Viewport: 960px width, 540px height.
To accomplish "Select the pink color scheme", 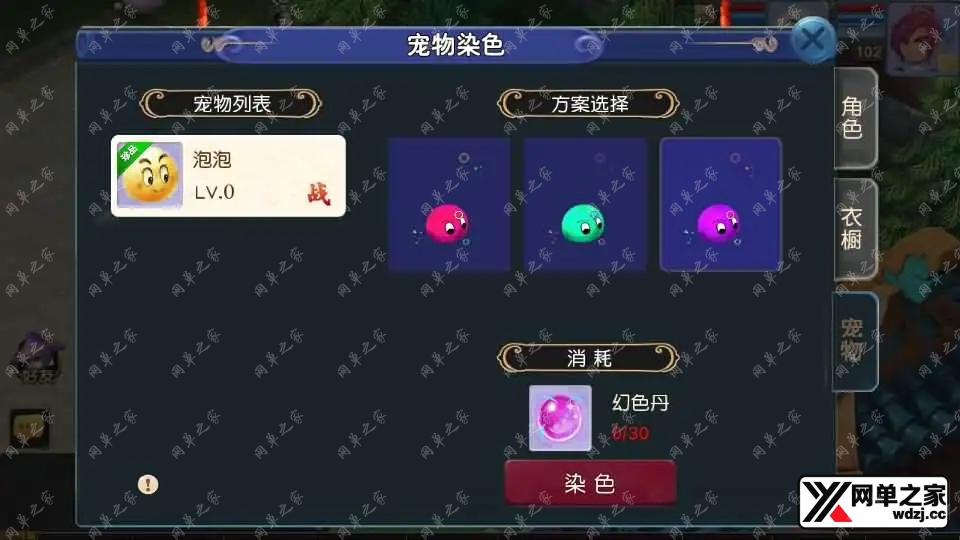I will pos(449,204).
